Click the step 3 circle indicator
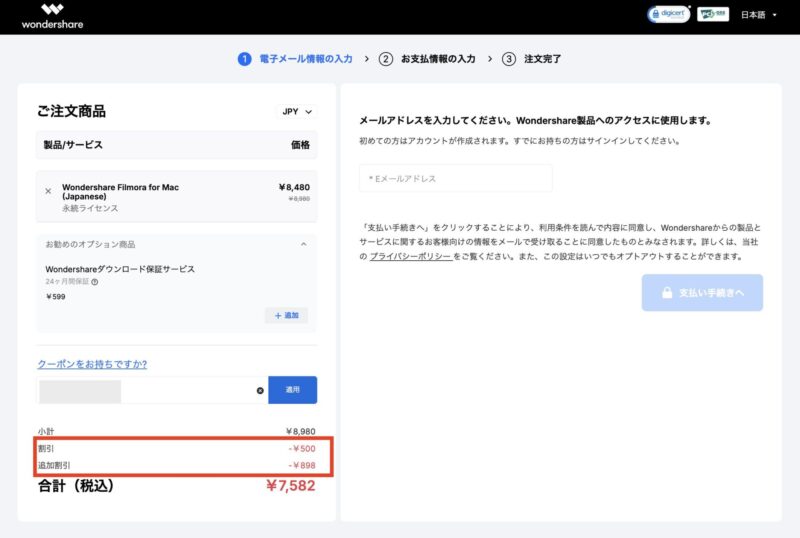The image size is (800, 538). click(x=509, y=59)
